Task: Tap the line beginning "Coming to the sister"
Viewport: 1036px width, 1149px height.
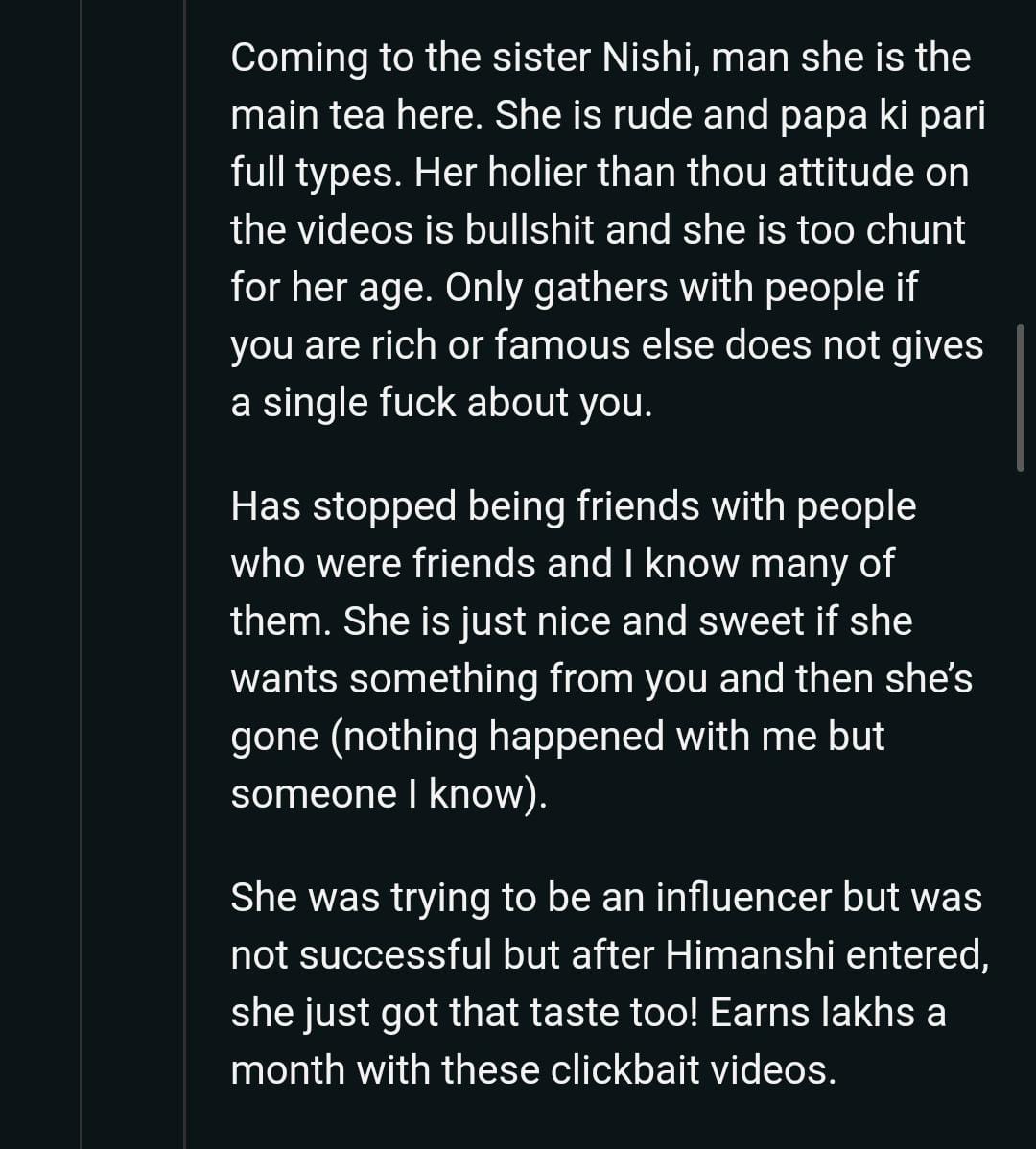Action: (600, 58)
